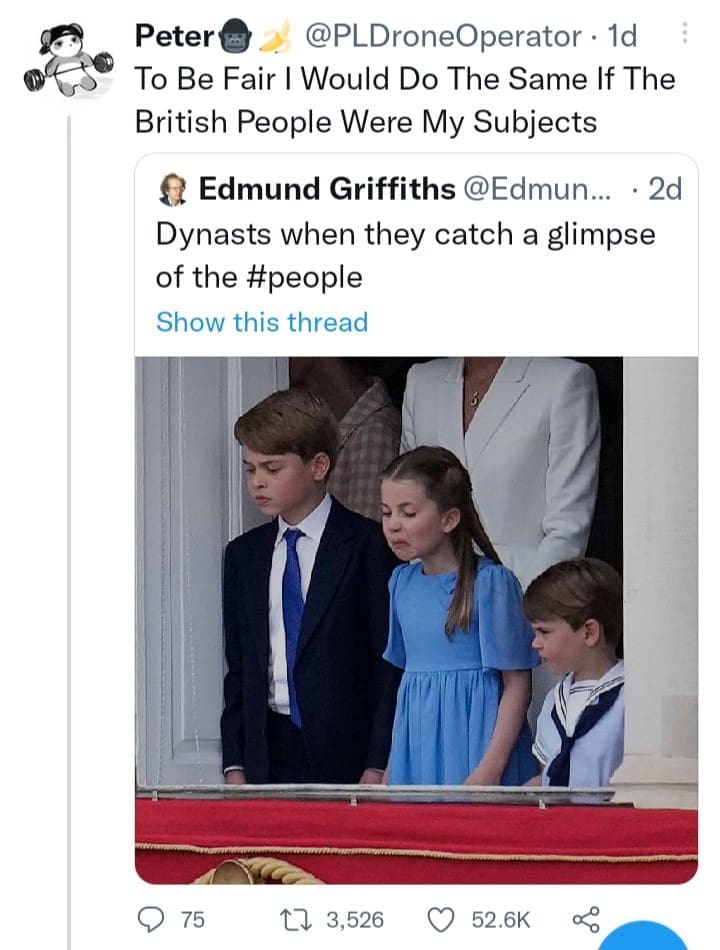
Task: Open the three-dot more options menu
Action: (x=685, y=36)
